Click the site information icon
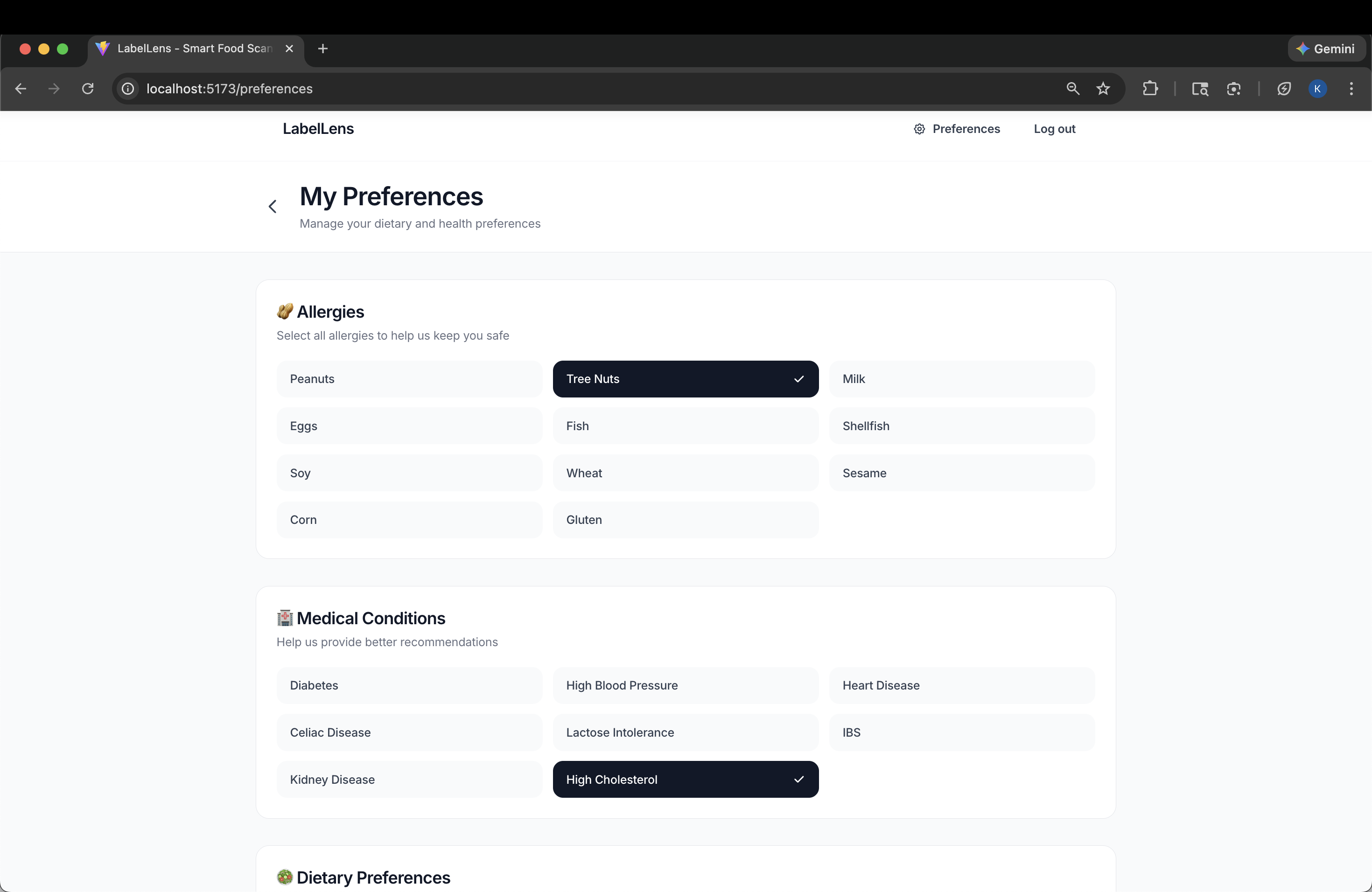 (x=128, y=89)
